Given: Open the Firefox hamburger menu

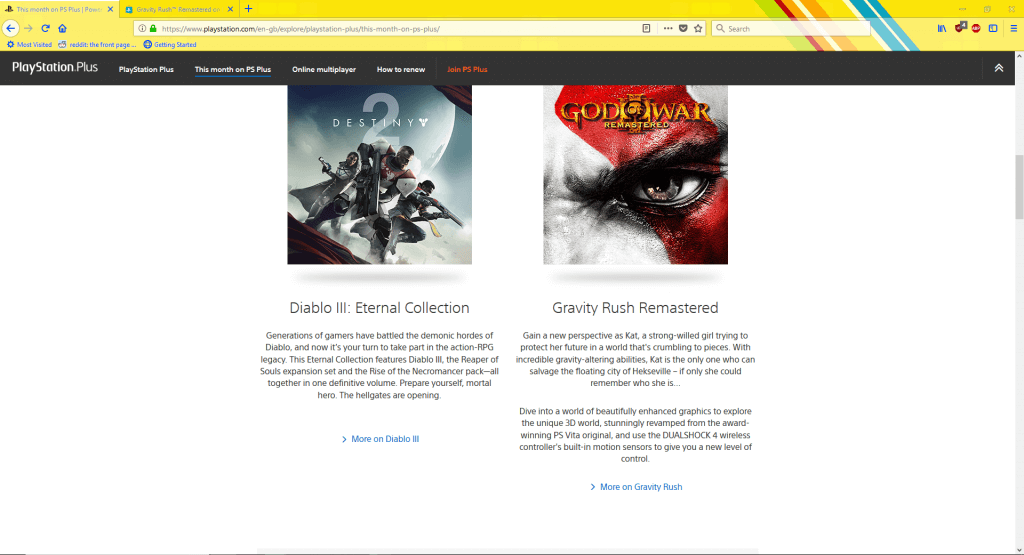Looking at the screenshot, I should (x=1012, y=28).
